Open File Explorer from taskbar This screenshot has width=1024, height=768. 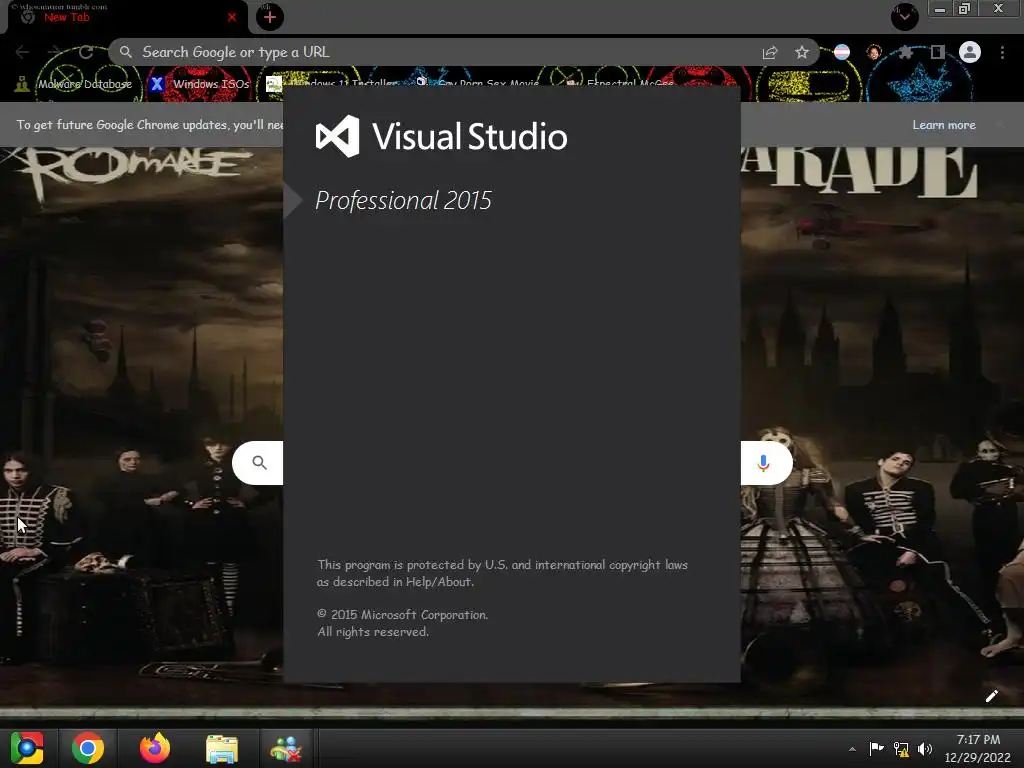point(222,748)
